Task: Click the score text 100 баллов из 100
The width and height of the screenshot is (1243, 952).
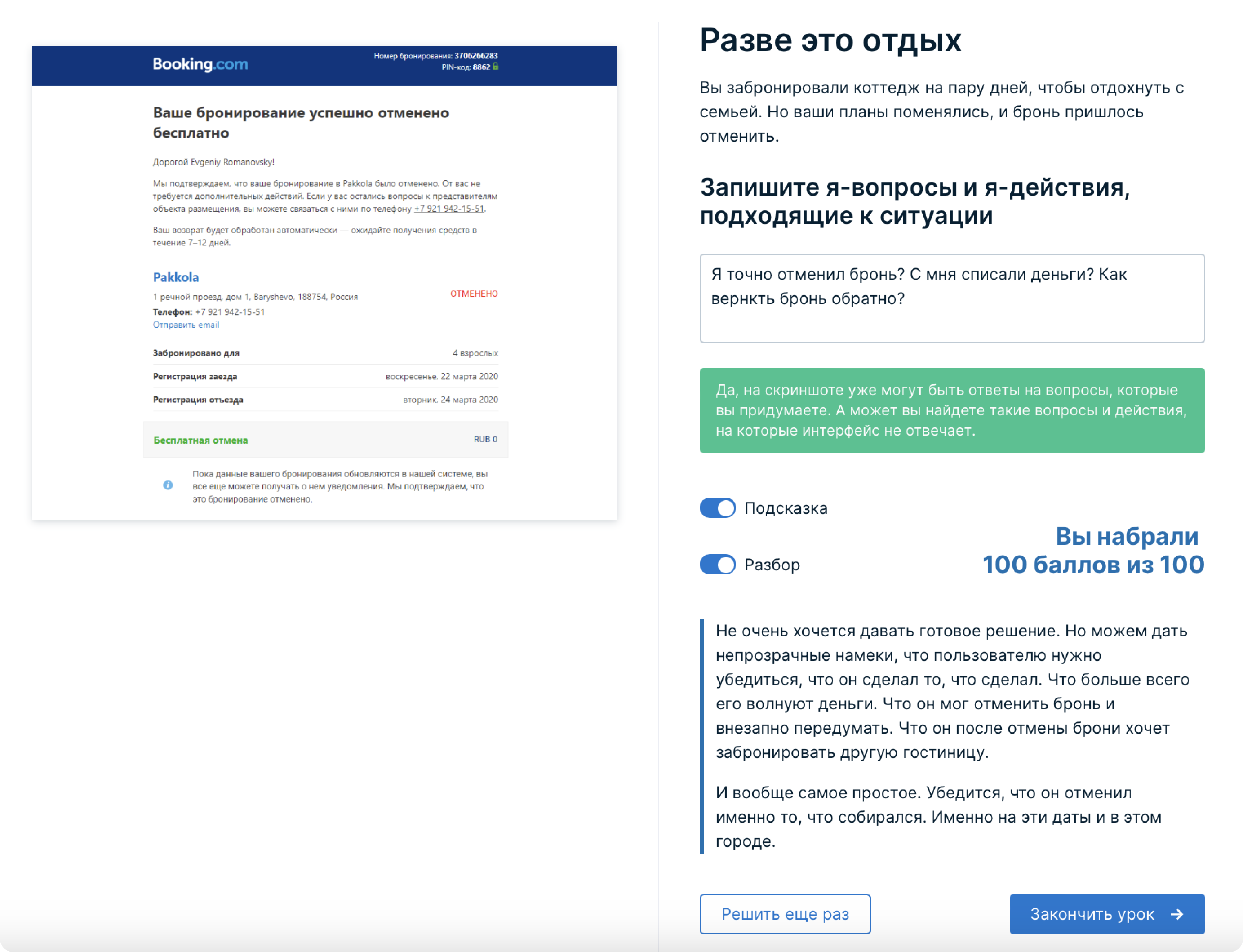Action: pyautogui.click(x=1093, y=565)
